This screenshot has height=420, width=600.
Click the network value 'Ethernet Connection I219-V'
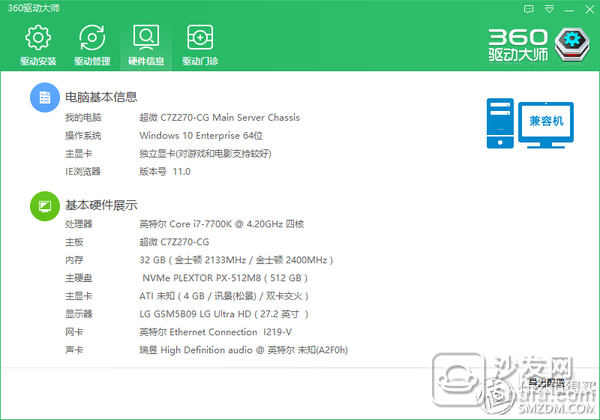click(231, 332)
